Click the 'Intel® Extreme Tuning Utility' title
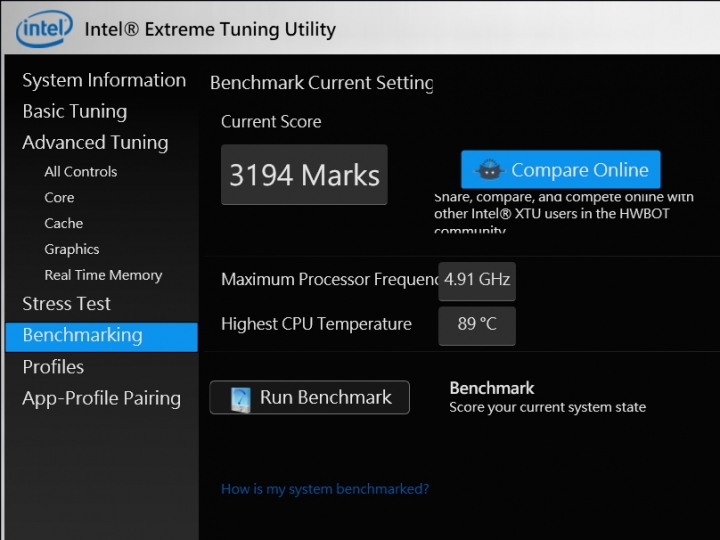The width and height of the screenshot is (720, 540). coord(210,29)
